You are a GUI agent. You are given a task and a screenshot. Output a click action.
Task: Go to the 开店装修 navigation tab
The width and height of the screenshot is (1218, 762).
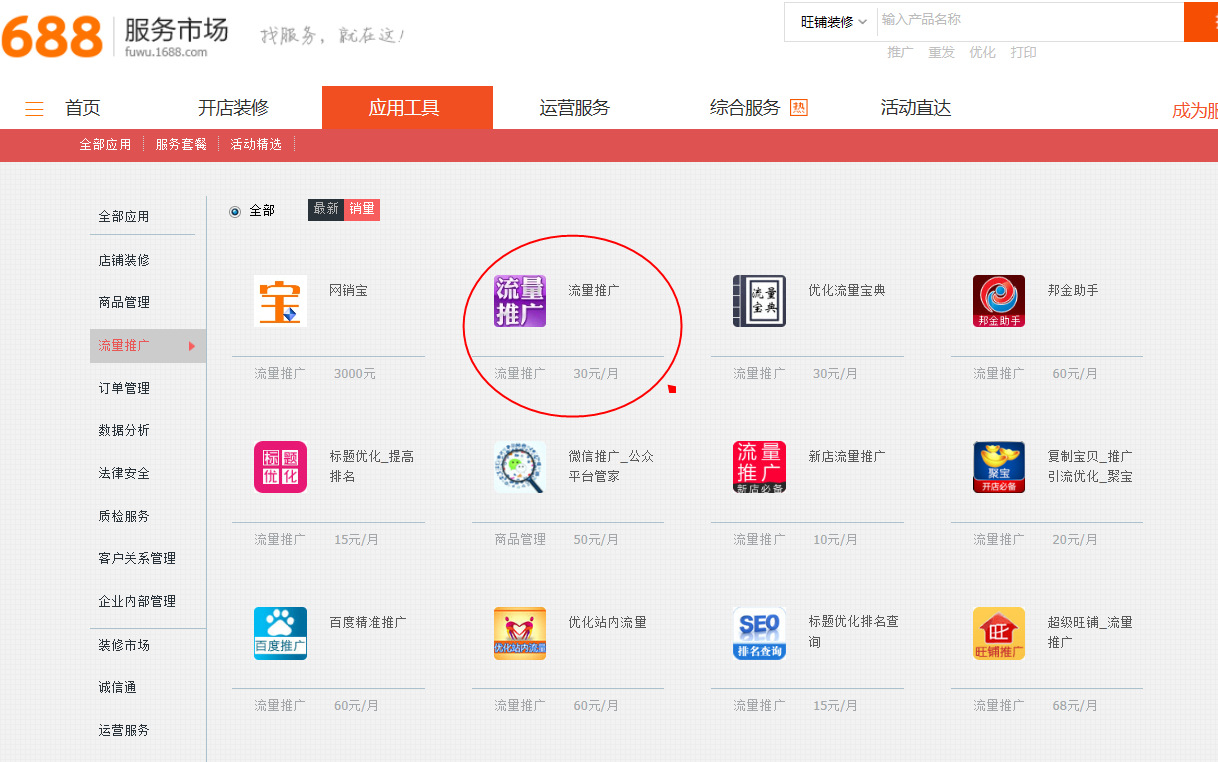pyautogui.click(x=233, y=108)
